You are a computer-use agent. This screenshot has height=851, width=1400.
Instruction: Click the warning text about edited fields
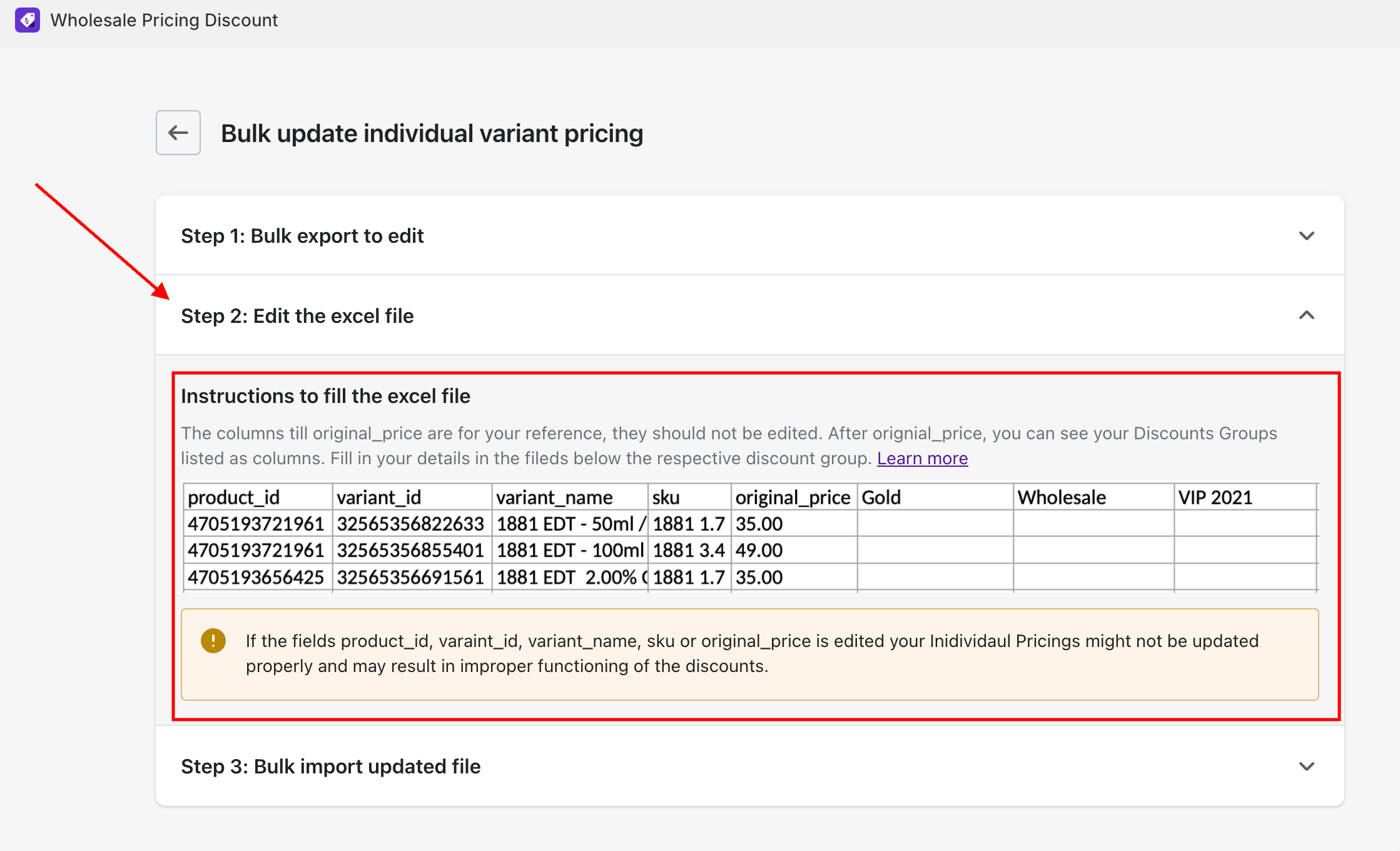pos(752,653)
